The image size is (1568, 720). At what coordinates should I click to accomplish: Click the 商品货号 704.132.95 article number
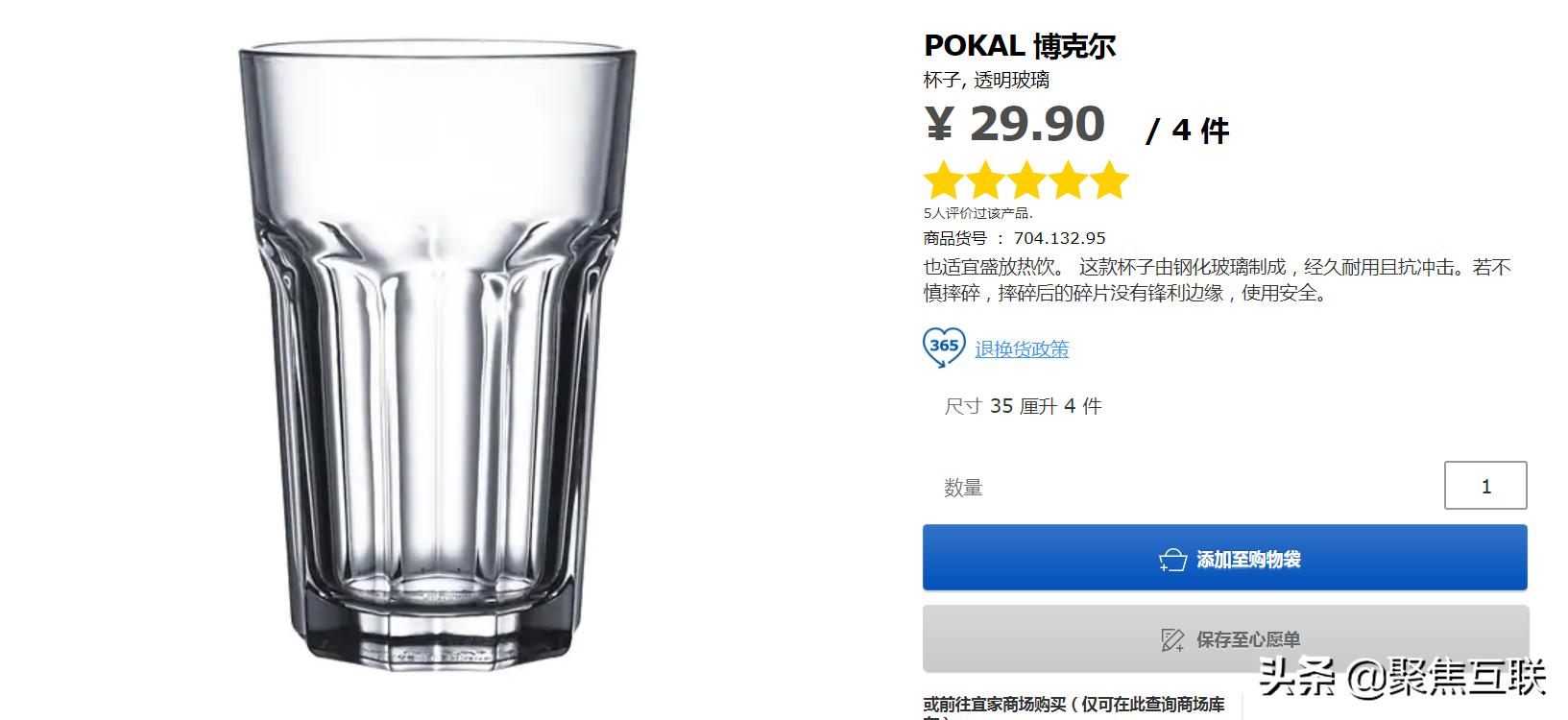[x=1014, y=238]
